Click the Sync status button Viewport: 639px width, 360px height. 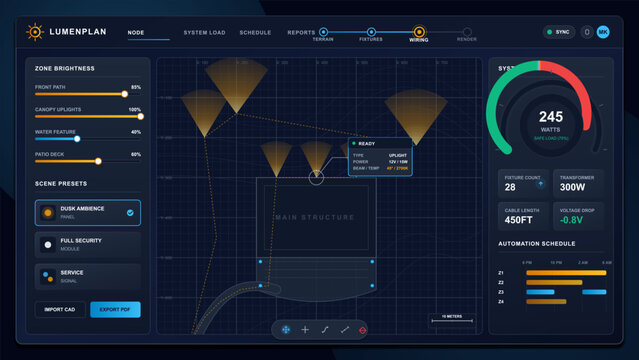coord(558,32)
